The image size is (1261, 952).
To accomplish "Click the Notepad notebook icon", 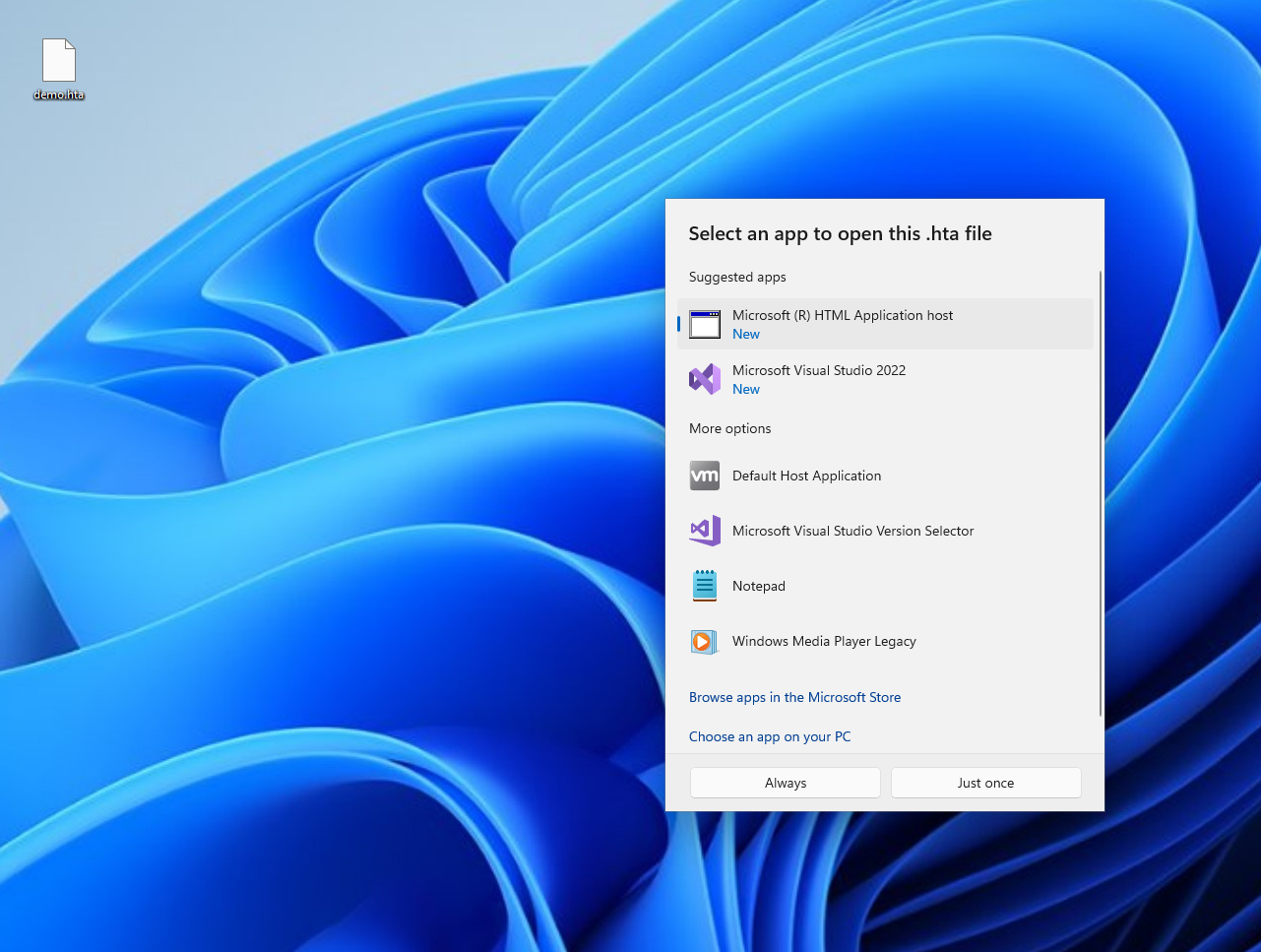I will click(x=705, y=586).
